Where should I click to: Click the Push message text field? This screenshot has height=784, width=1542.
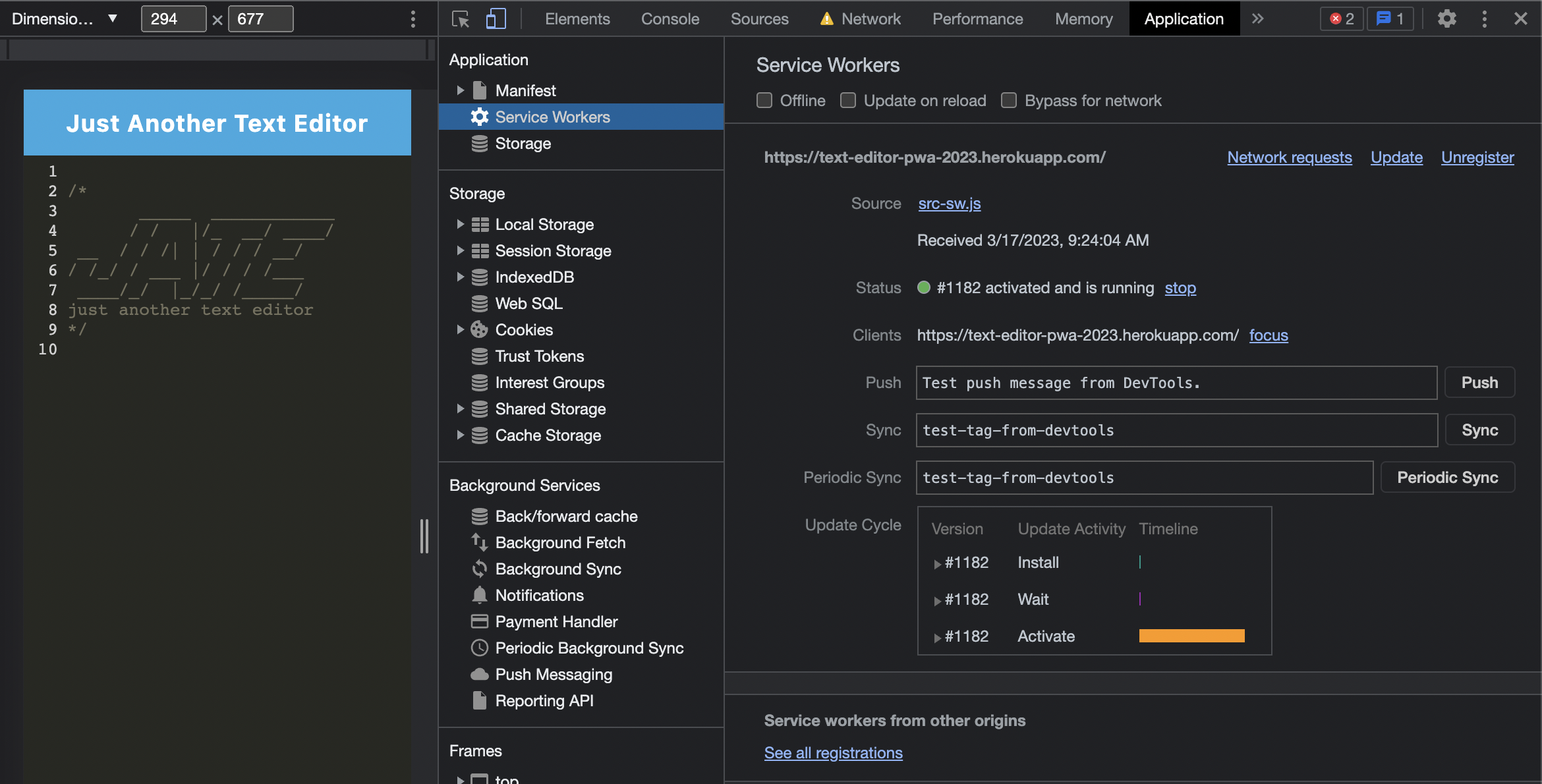click(x=1176, y=383)
